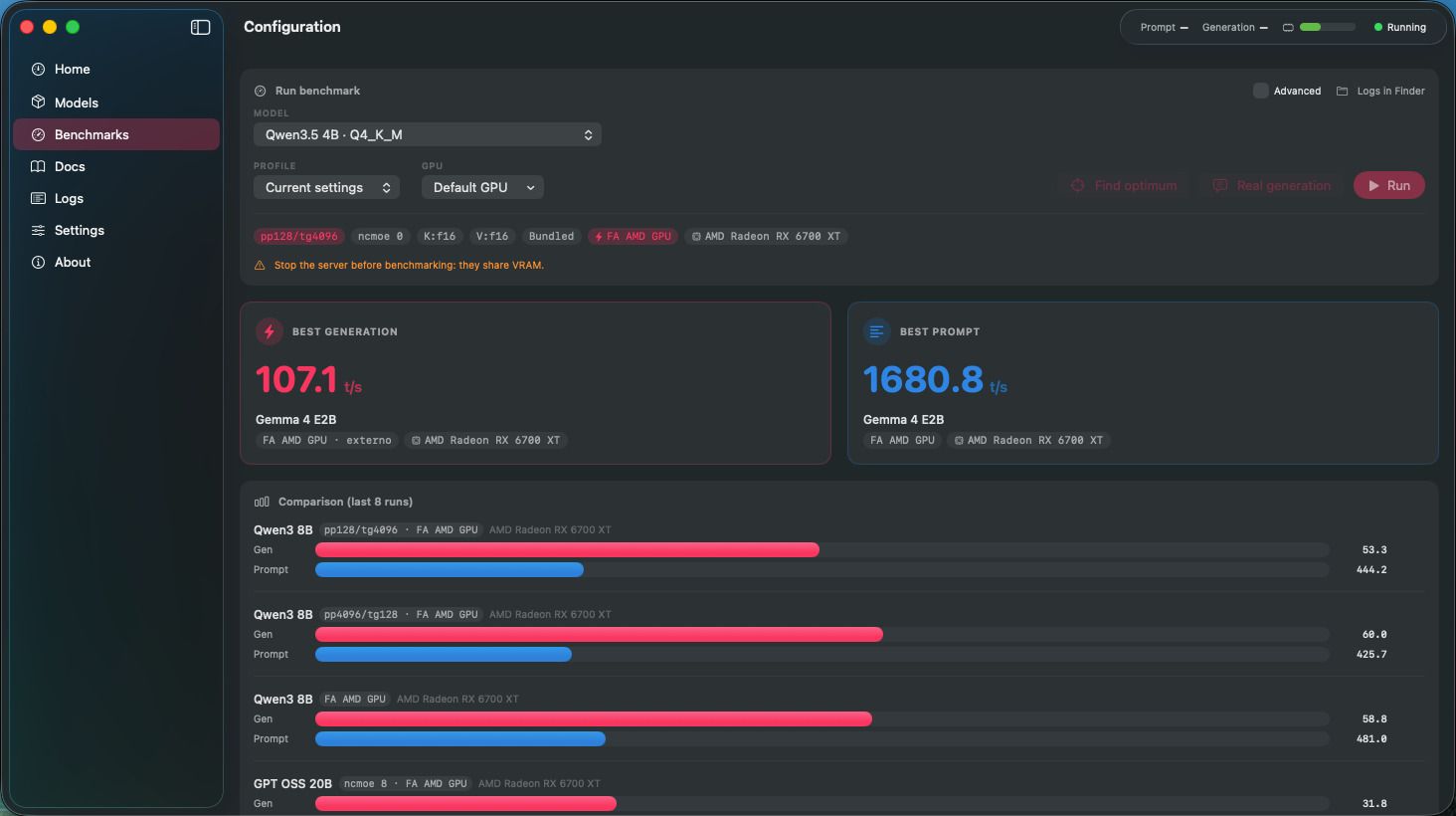Click the Generation indicator in top status bar

coord(1234,27)
